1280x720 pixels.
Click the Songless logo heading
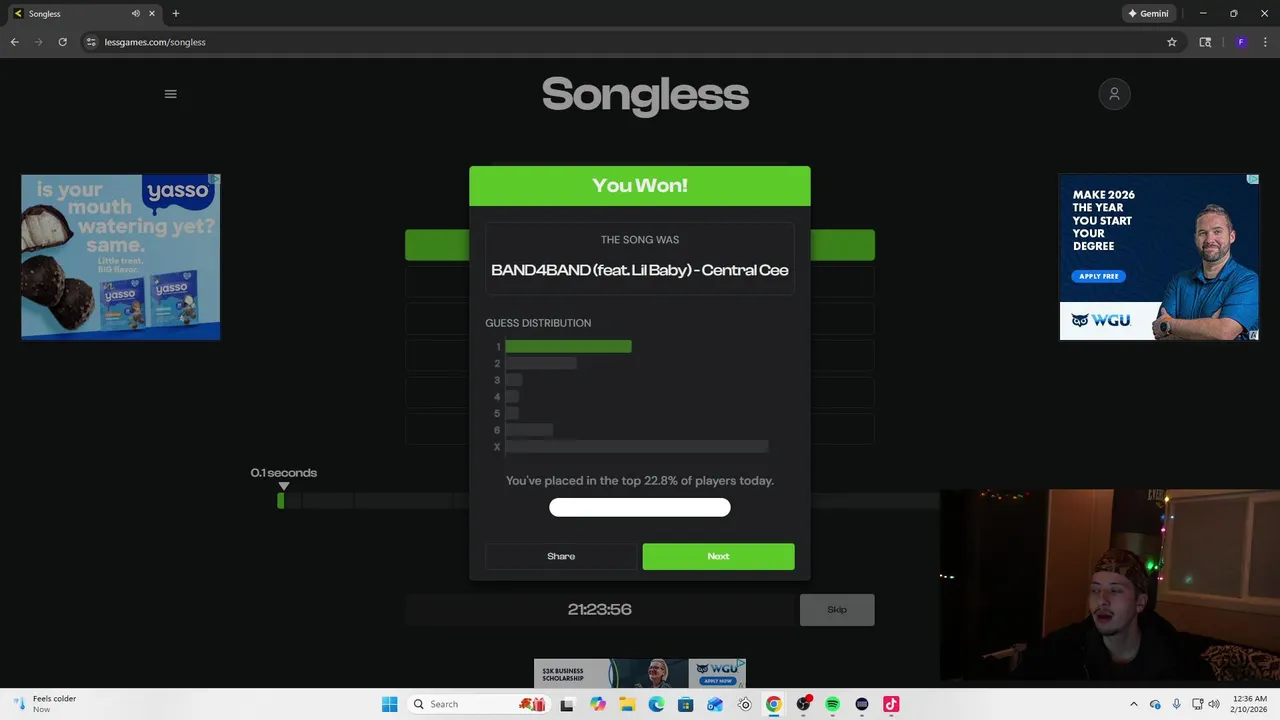[x=645, y=96]
